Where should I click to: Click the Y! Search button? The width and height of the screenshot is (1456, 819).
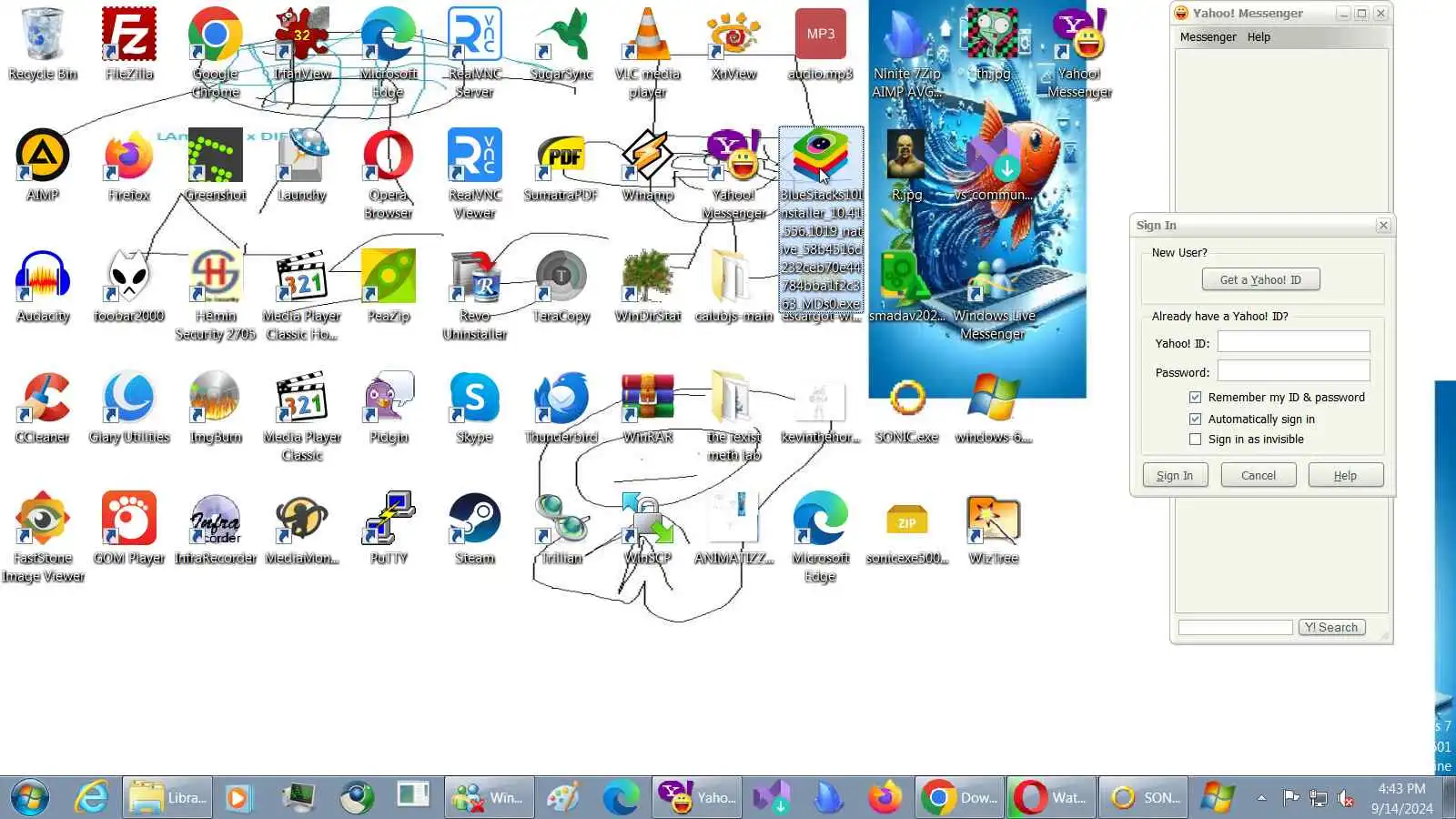1330,628
